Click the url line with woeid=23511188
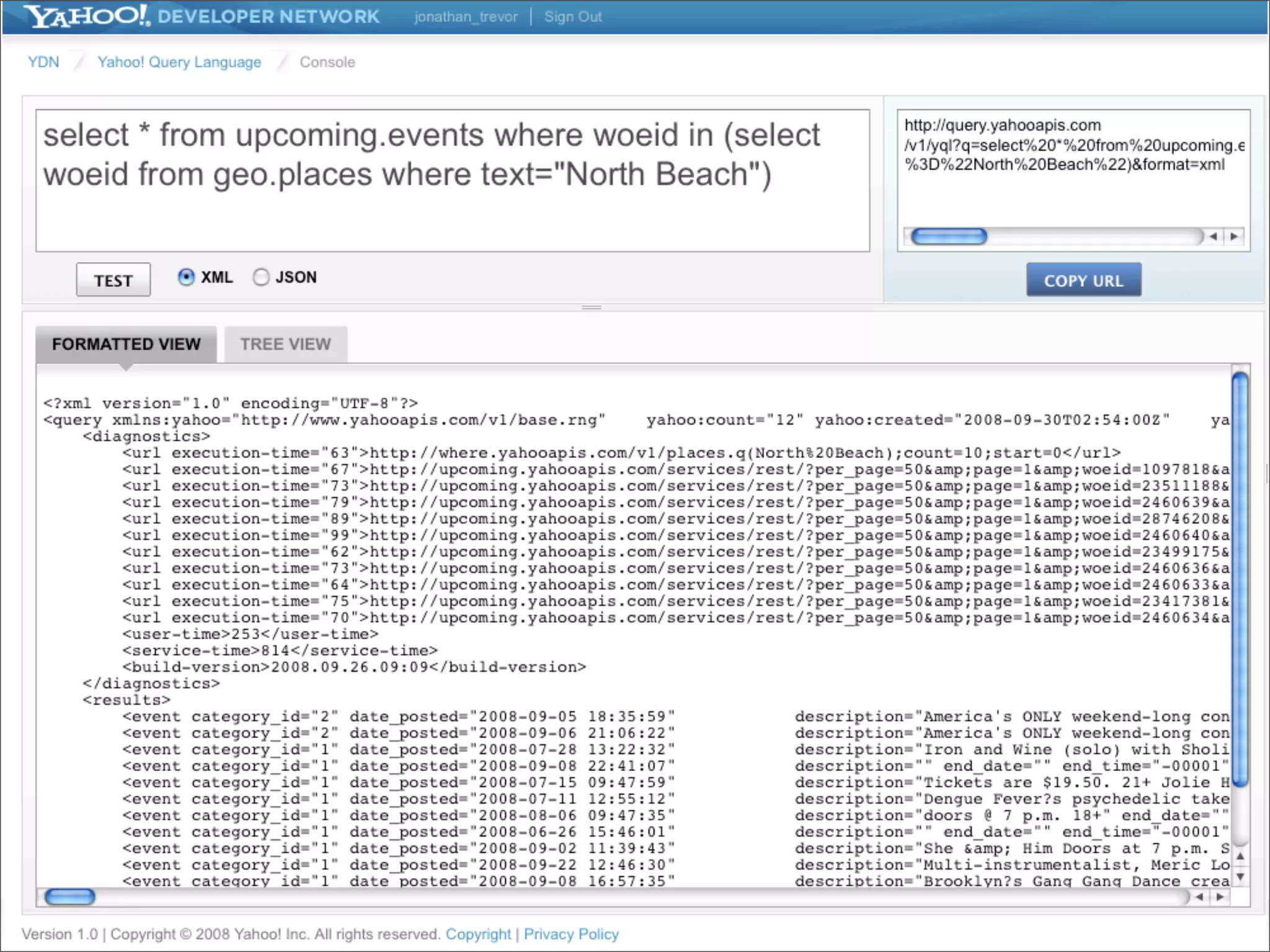1270x952 pixels. [676, 486]
